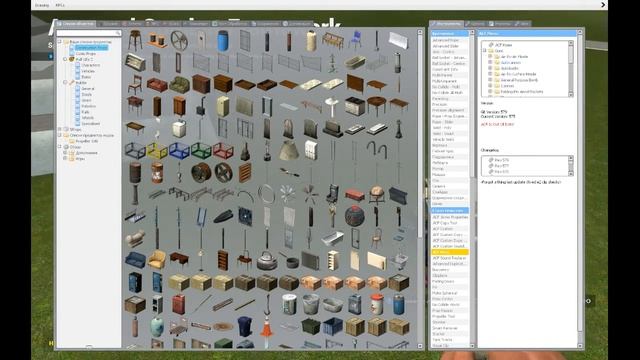The width and height of the screenshot is (640, 360).
Task: Select the spoked wheel prop icon
Action: [179, 40]
